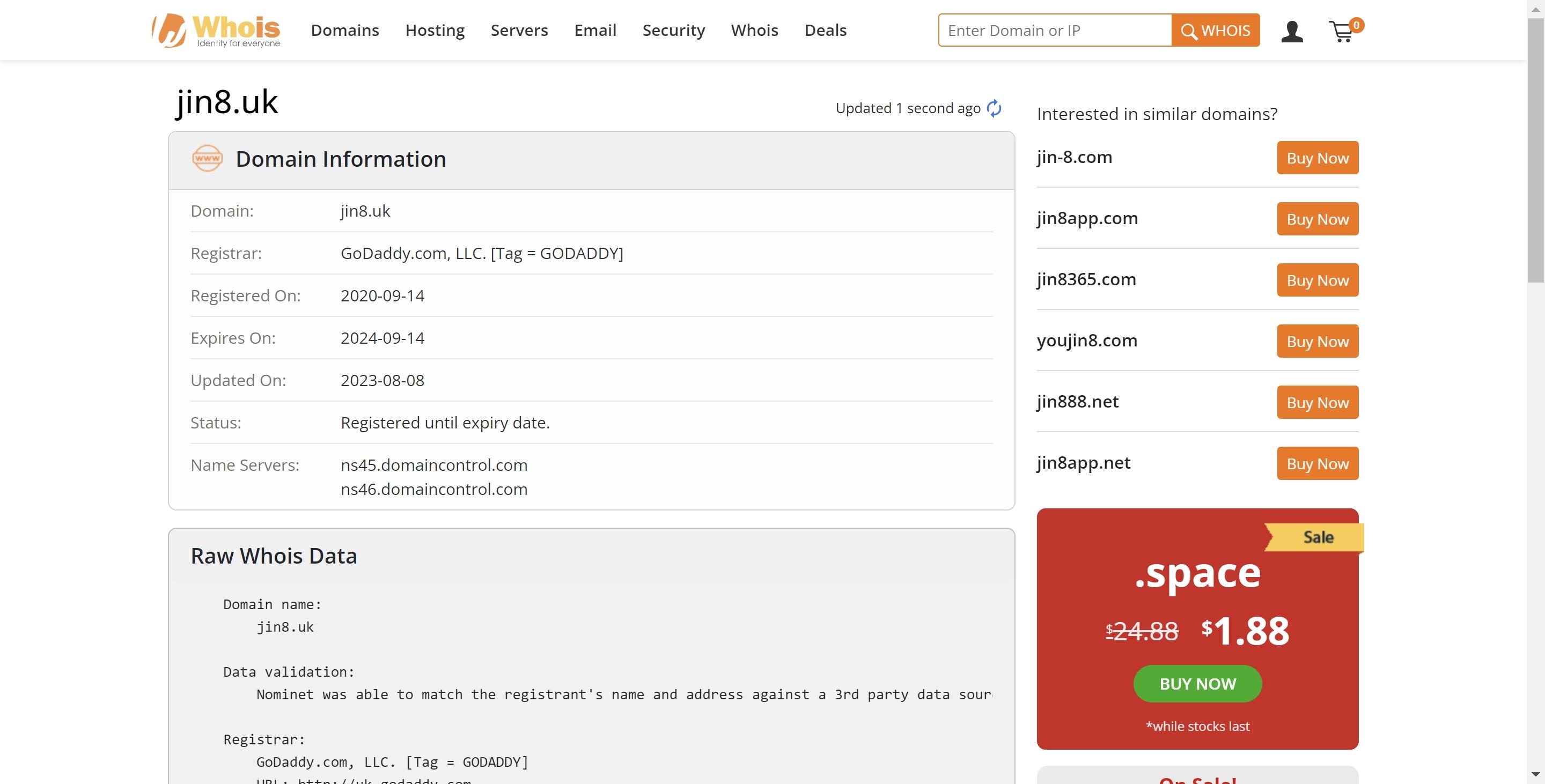Click the scrollbar down arrow

pyautogui.click(x=1536, y=775)
